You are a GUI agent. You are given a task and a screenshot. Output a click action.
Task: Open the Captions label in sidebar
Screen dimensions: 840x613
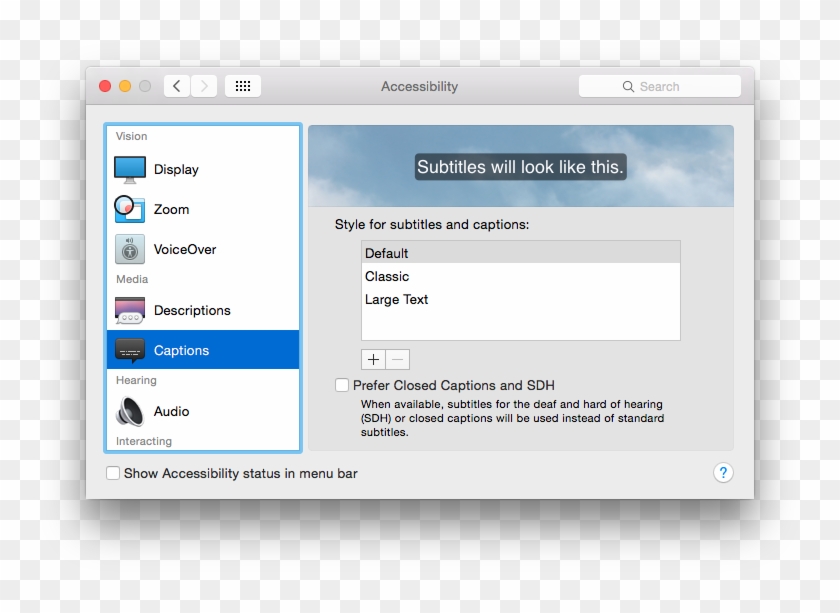182,350
